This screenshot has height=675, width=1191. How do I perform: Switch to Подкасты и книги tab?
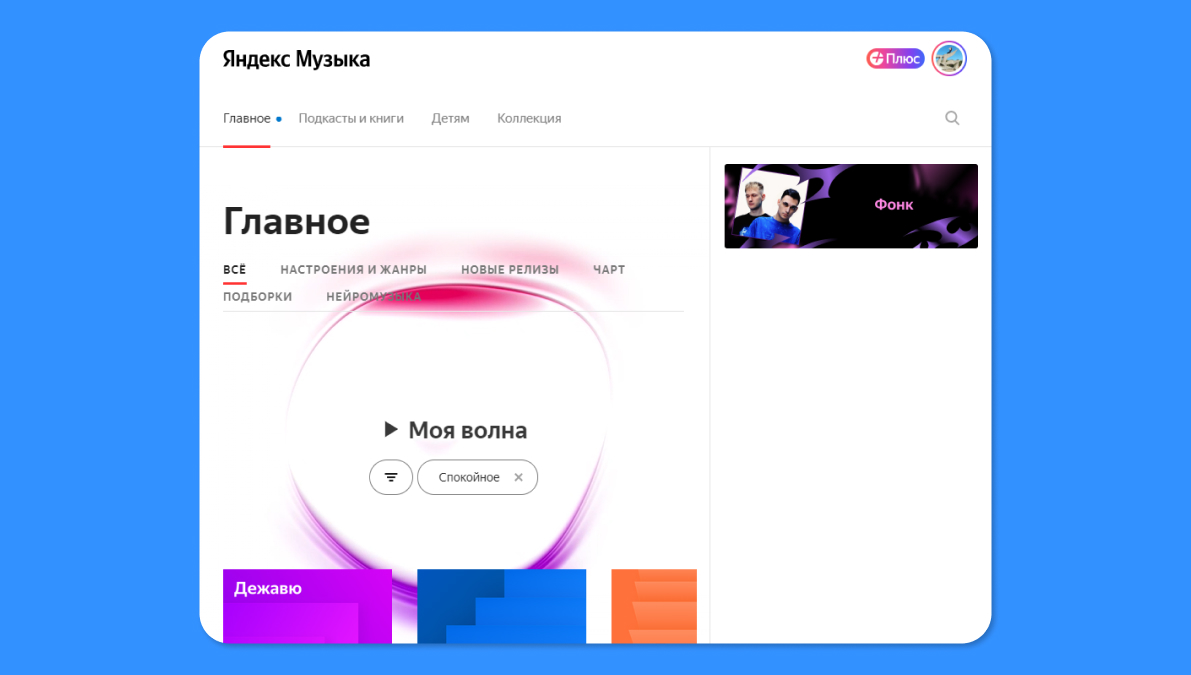pos(351,118)
